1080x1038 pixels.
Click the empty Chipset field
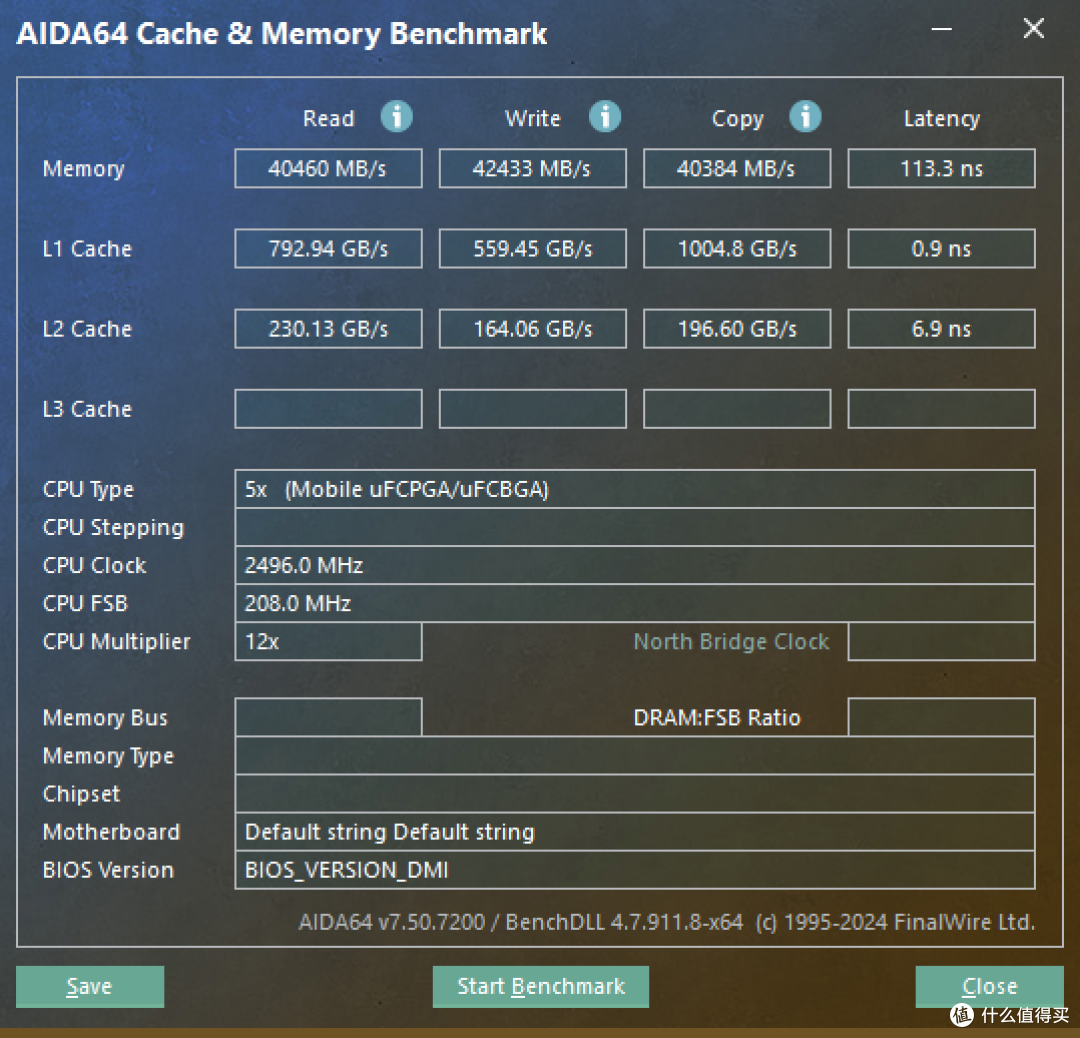tap(634, 793)
